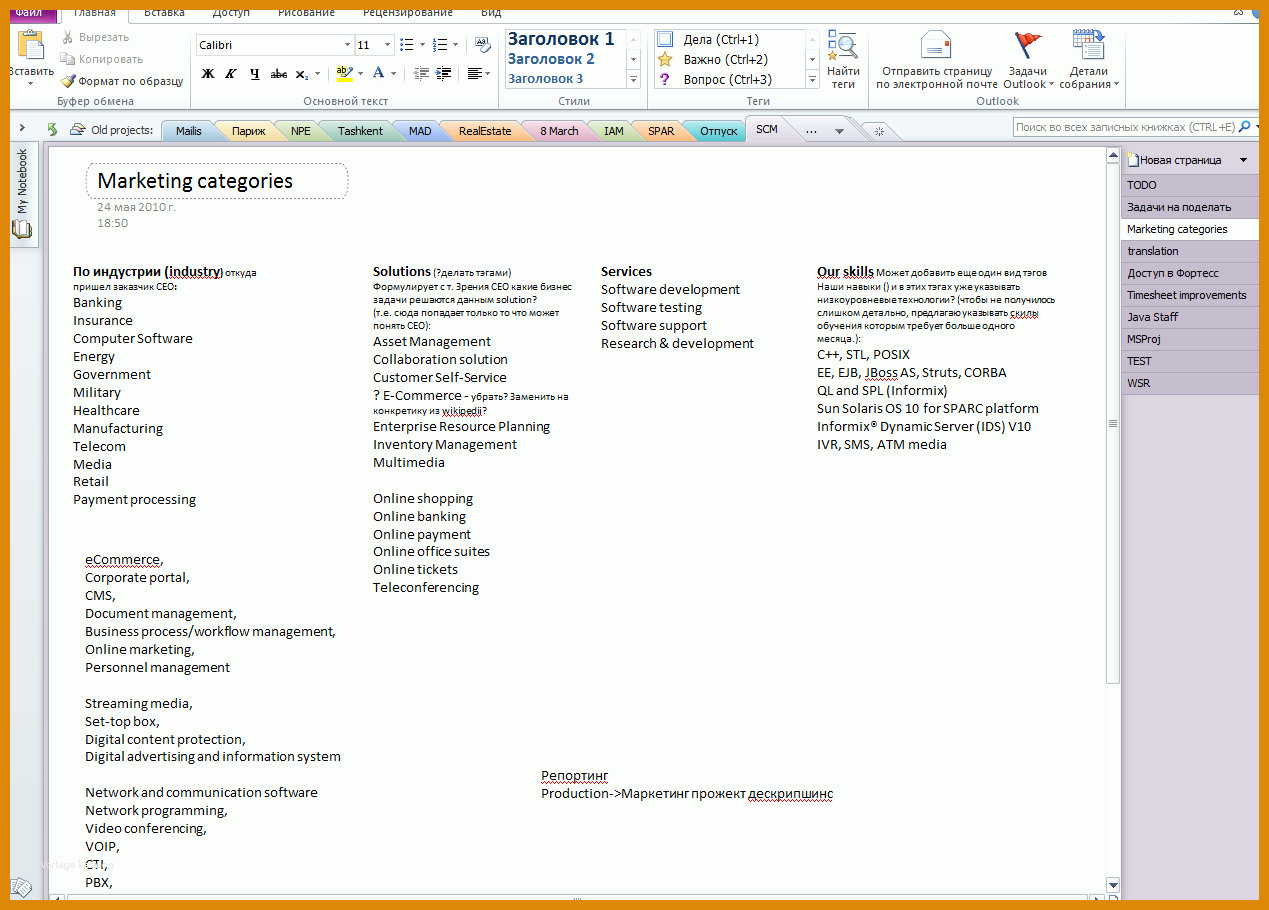Screen dimensions: 1269x910
Task: Toggle italic К formatting
Action: [x=231, y=73]
